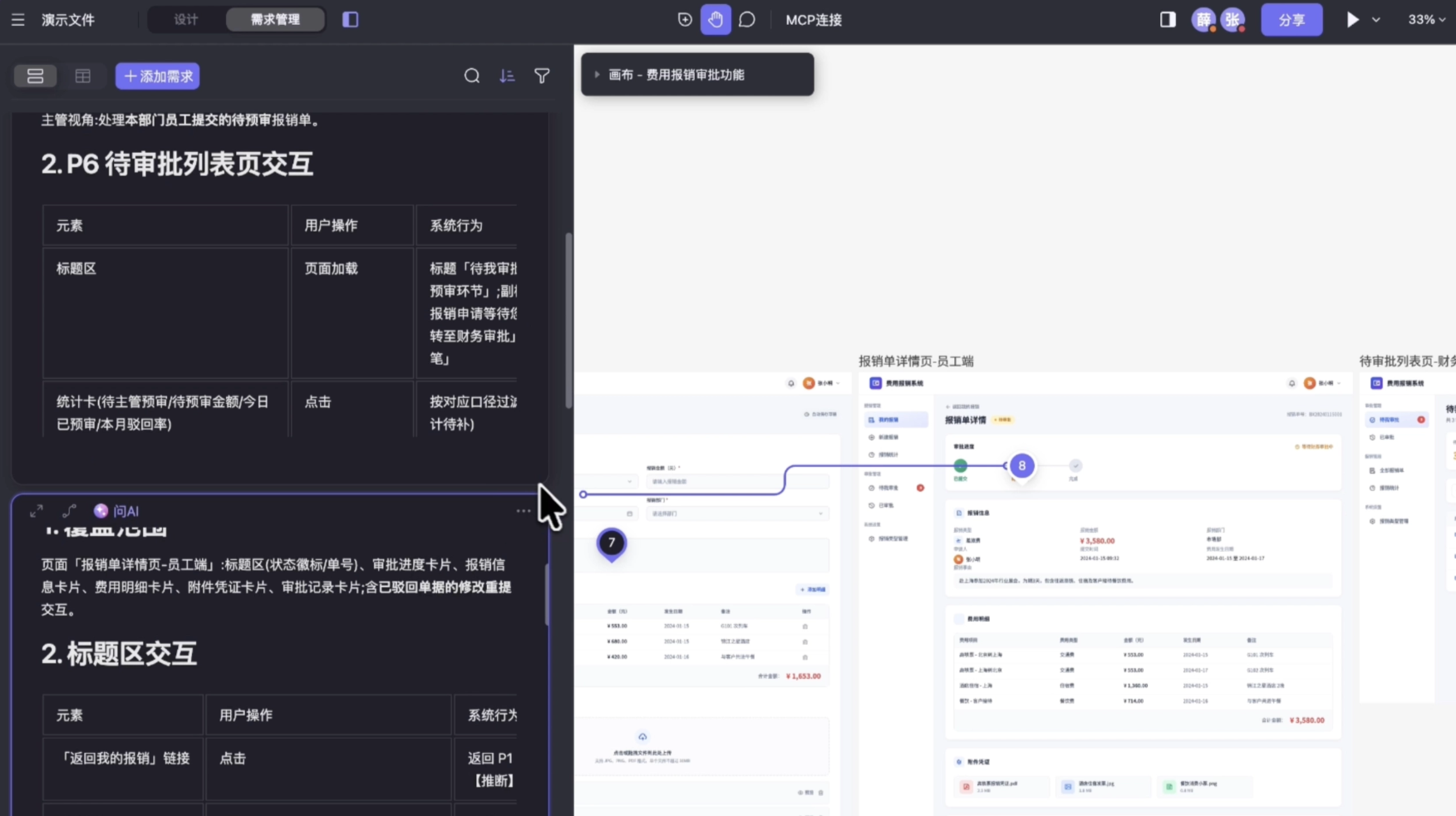Toggle the left panel icon beside 需求管理
The image size is (1456, 816).
tap(350, 19)
